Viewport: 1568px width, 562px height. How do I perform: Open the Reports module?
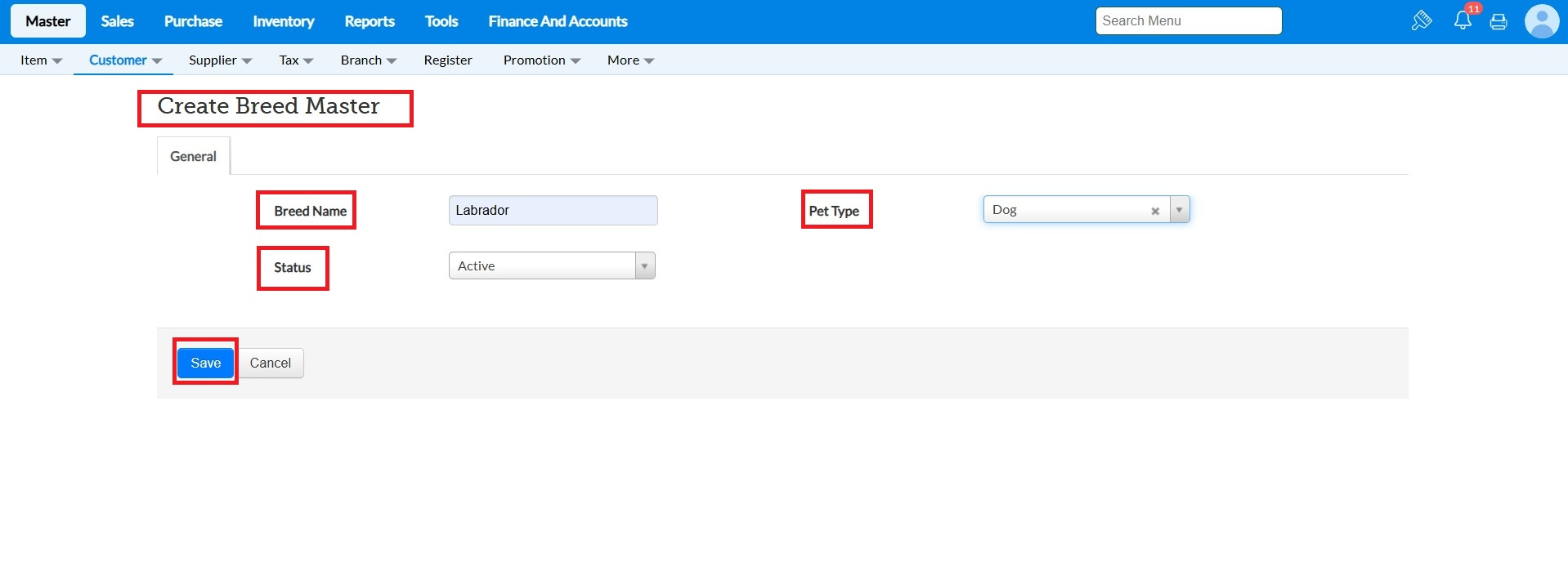[370, 21]
